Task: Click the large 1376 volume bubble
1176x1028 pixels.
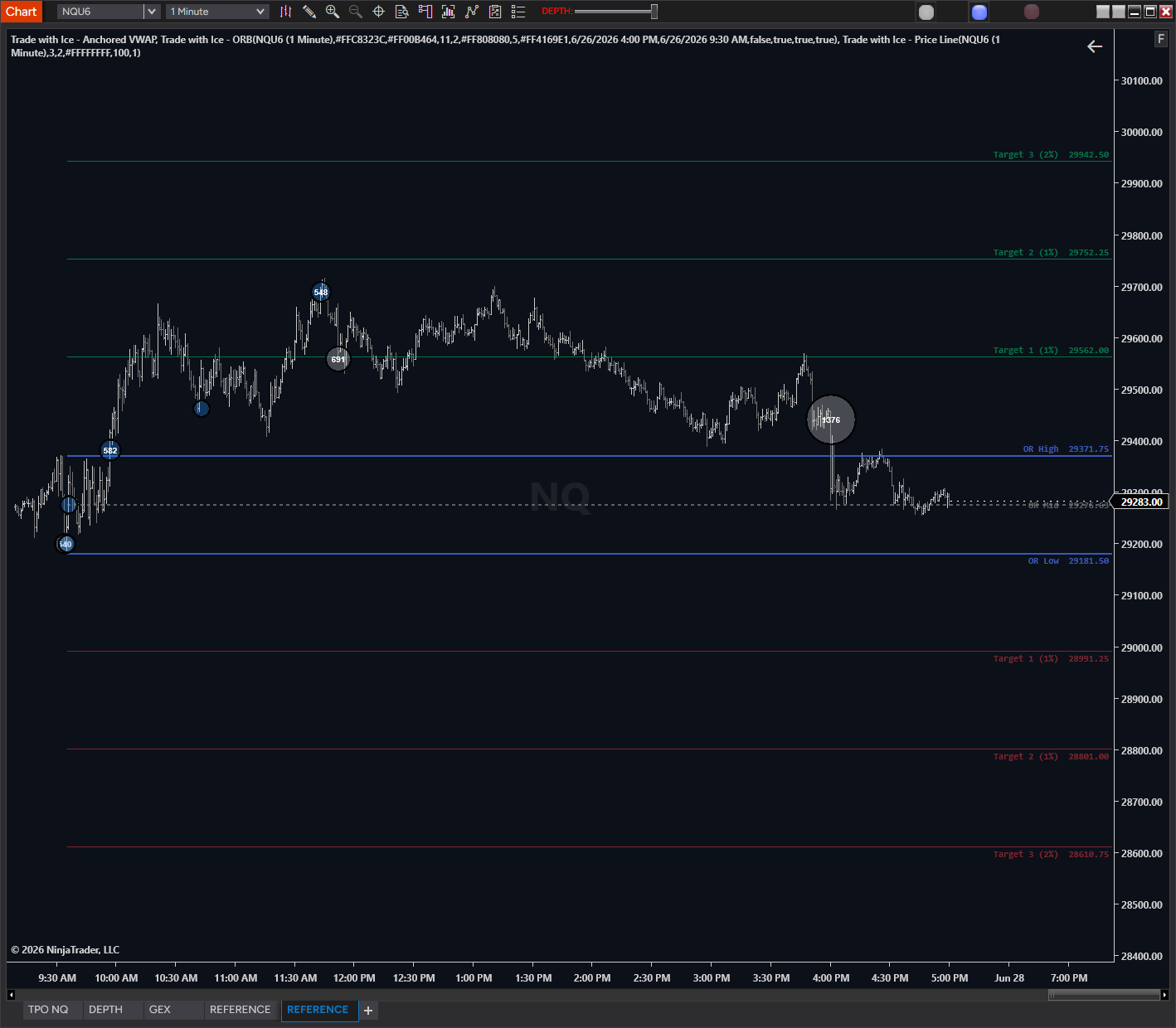Action: 831,419
